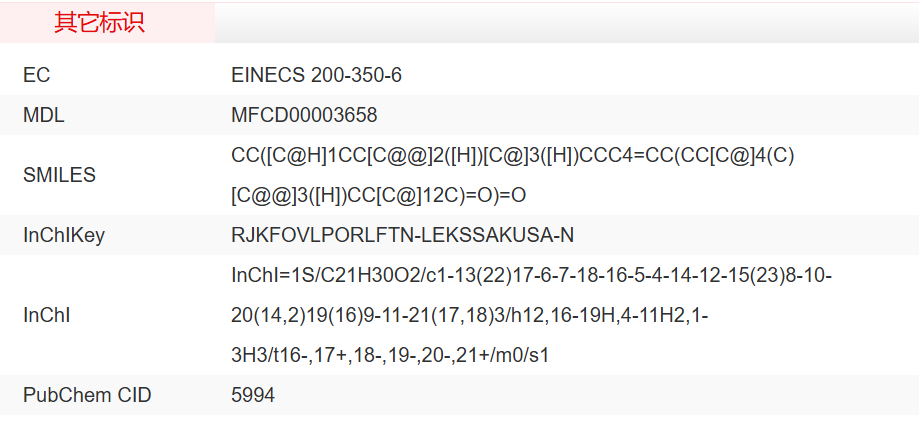Select the InChI row label
This screenshot has width=919, height=421.
[46, 315]
